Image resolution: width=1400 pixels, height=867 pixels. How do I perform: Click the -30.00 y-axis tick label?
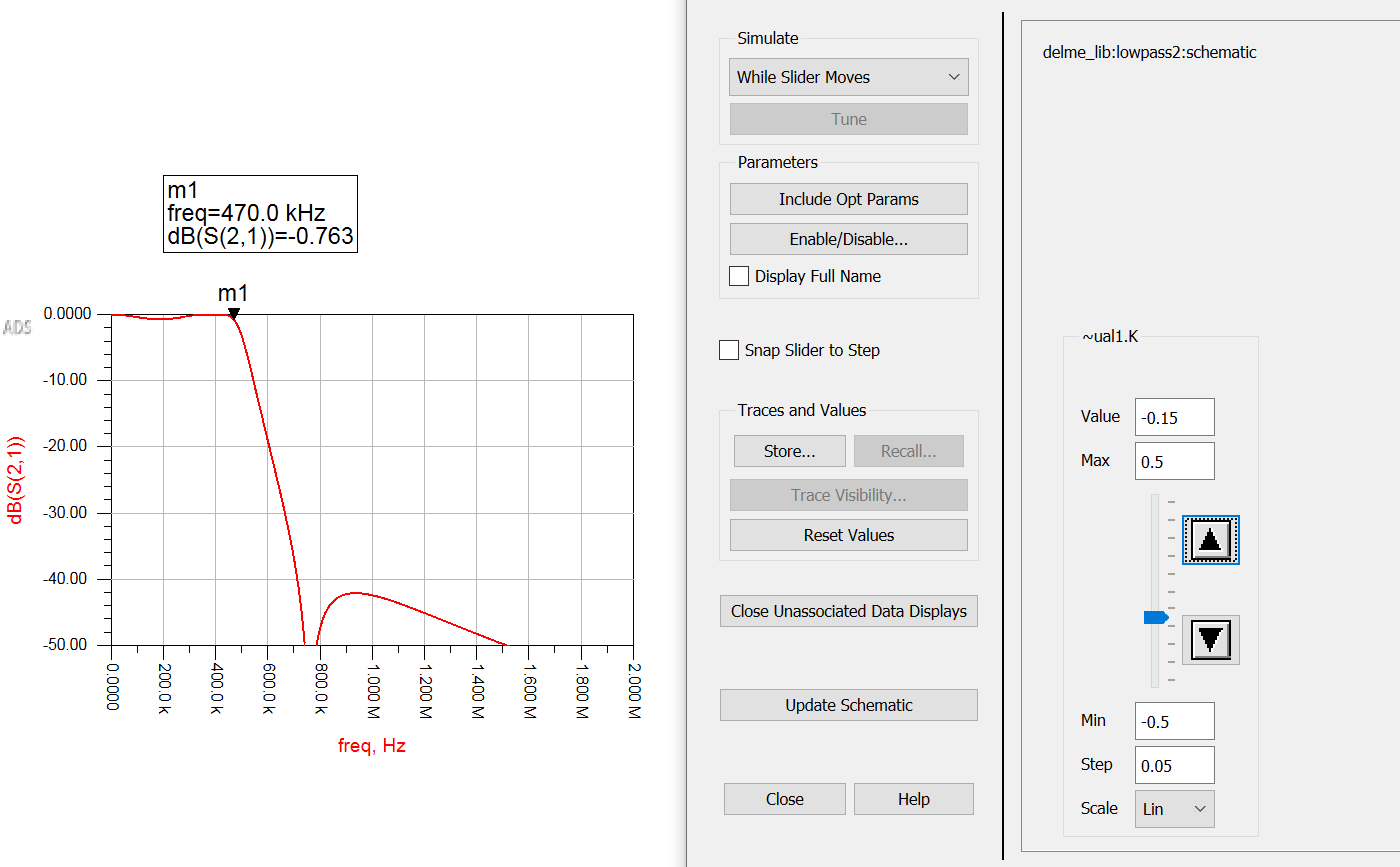coord(65,512)
